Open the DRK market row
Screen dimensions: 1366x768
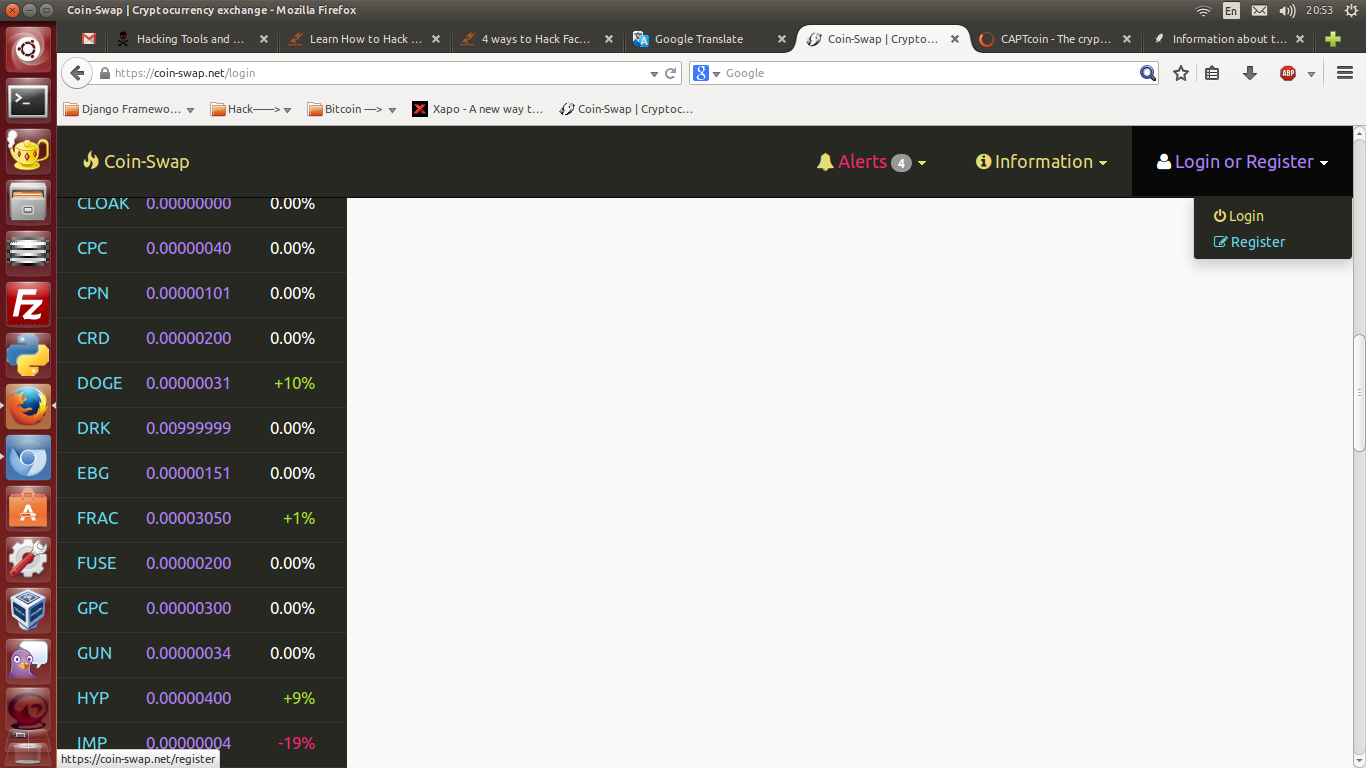point(201,428)
